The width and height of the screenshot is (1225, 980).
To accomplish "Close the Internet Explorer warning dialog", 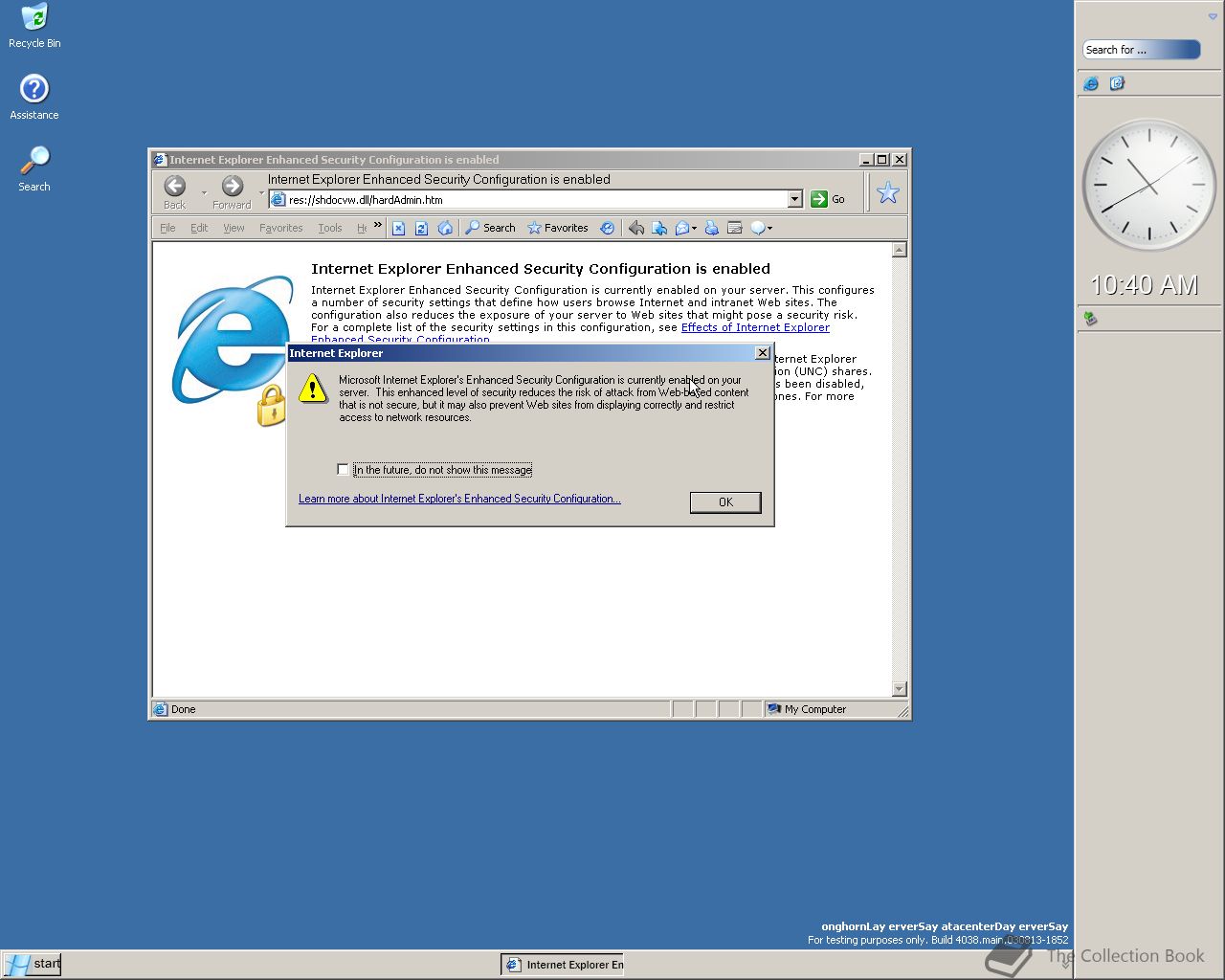I will click(x=762, y=353).
